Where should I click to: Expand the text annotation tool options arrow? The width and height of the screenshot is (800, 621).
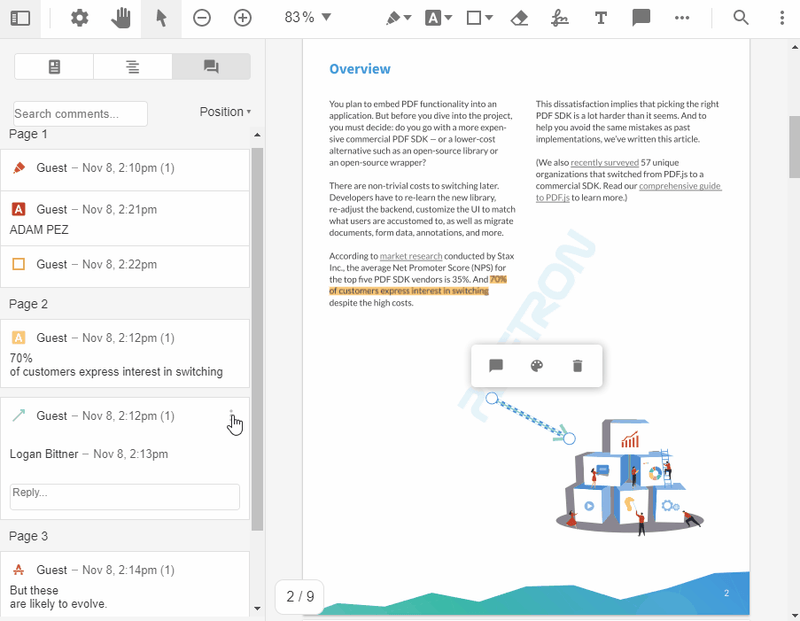[x=448, y=18]
